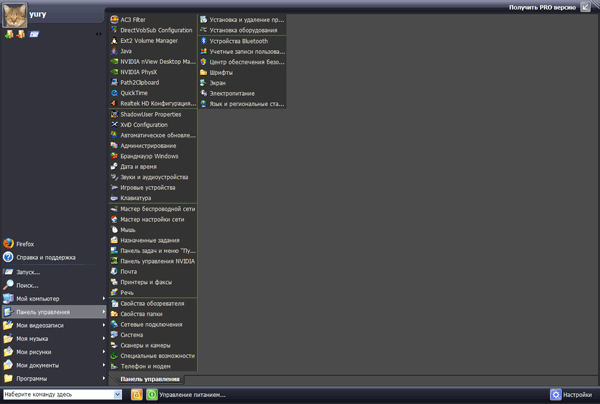Open Учетные записи пользователей entry
This screenshot has height=404, width=600.
point(242,51)
